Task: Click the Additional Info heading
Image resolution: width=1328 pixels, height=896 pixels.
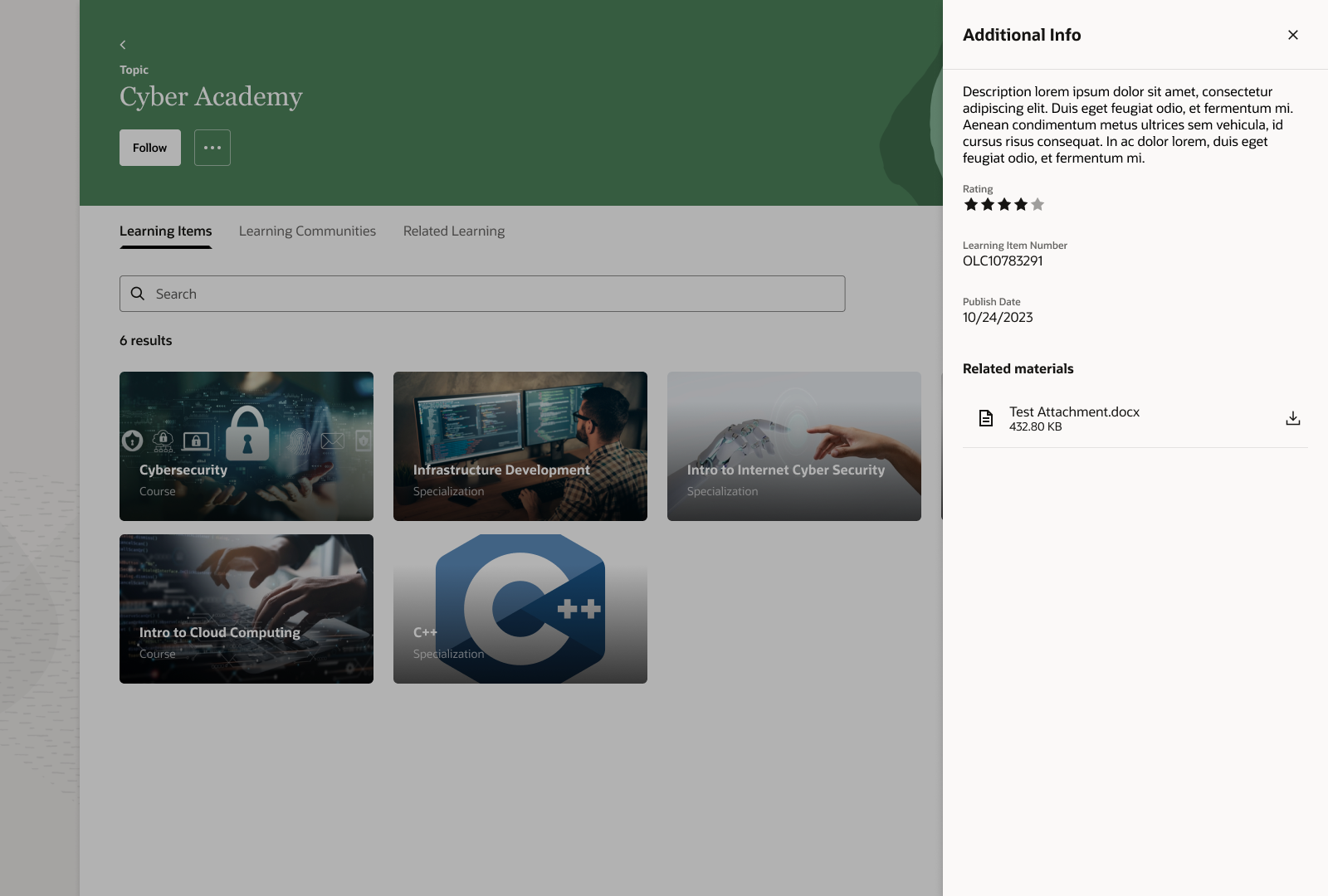Action: [x=1022, y=35]
